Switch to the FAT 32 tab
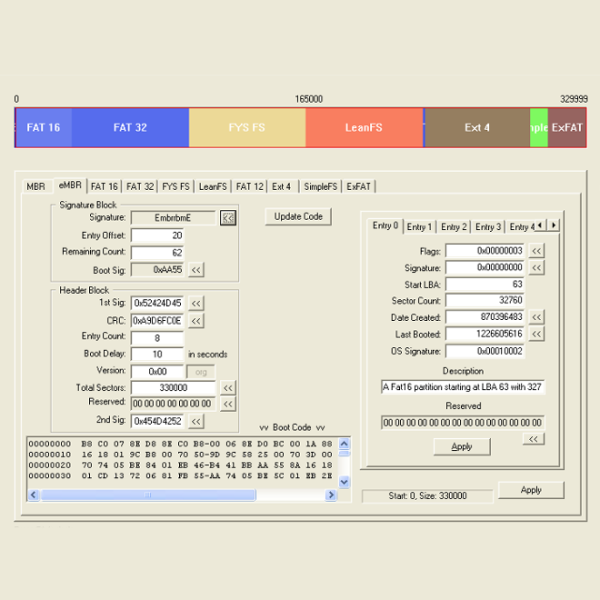 [x=140, y=186]
